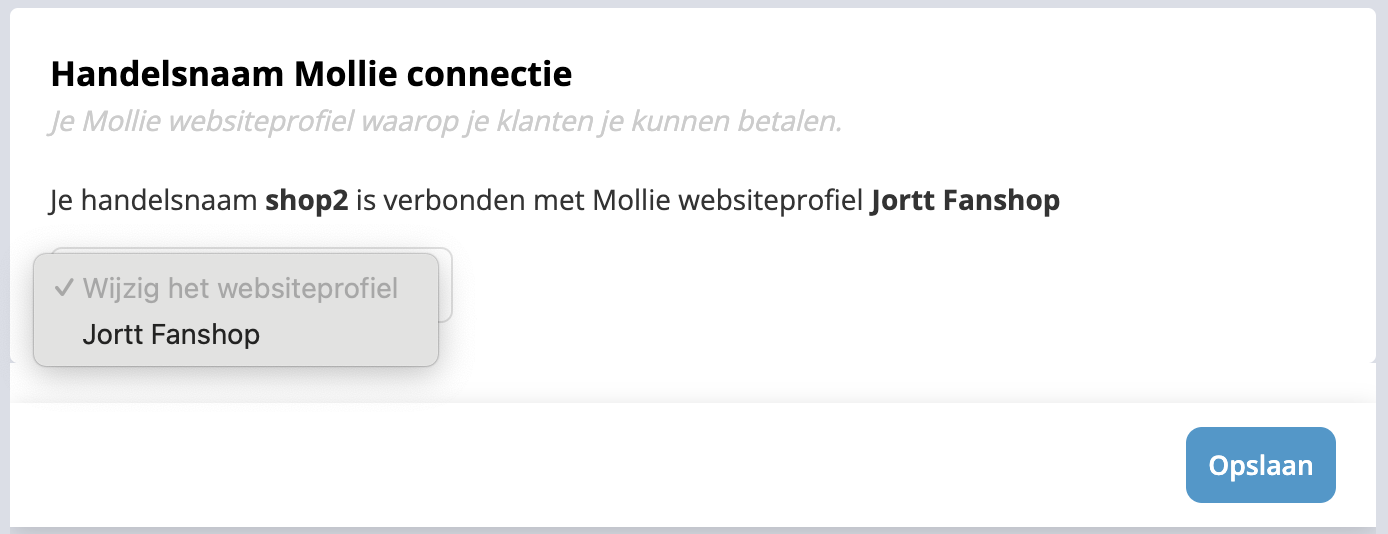1388x534 pixels.
Task: Click the 'Handelsnaam Mollie connectie' heading
Action: tap(311, 74)
